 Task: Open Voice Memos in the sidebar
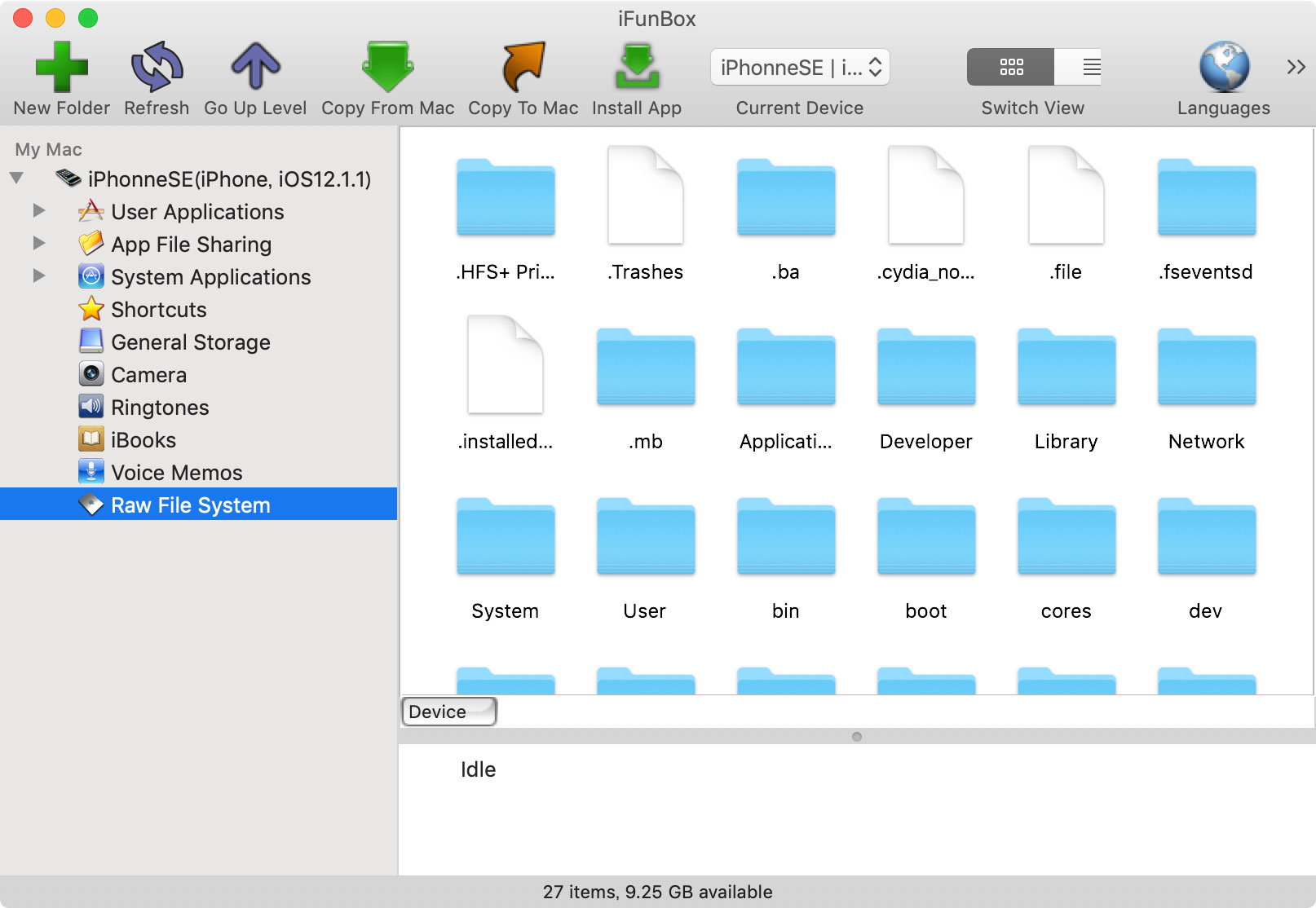(177, 473)
